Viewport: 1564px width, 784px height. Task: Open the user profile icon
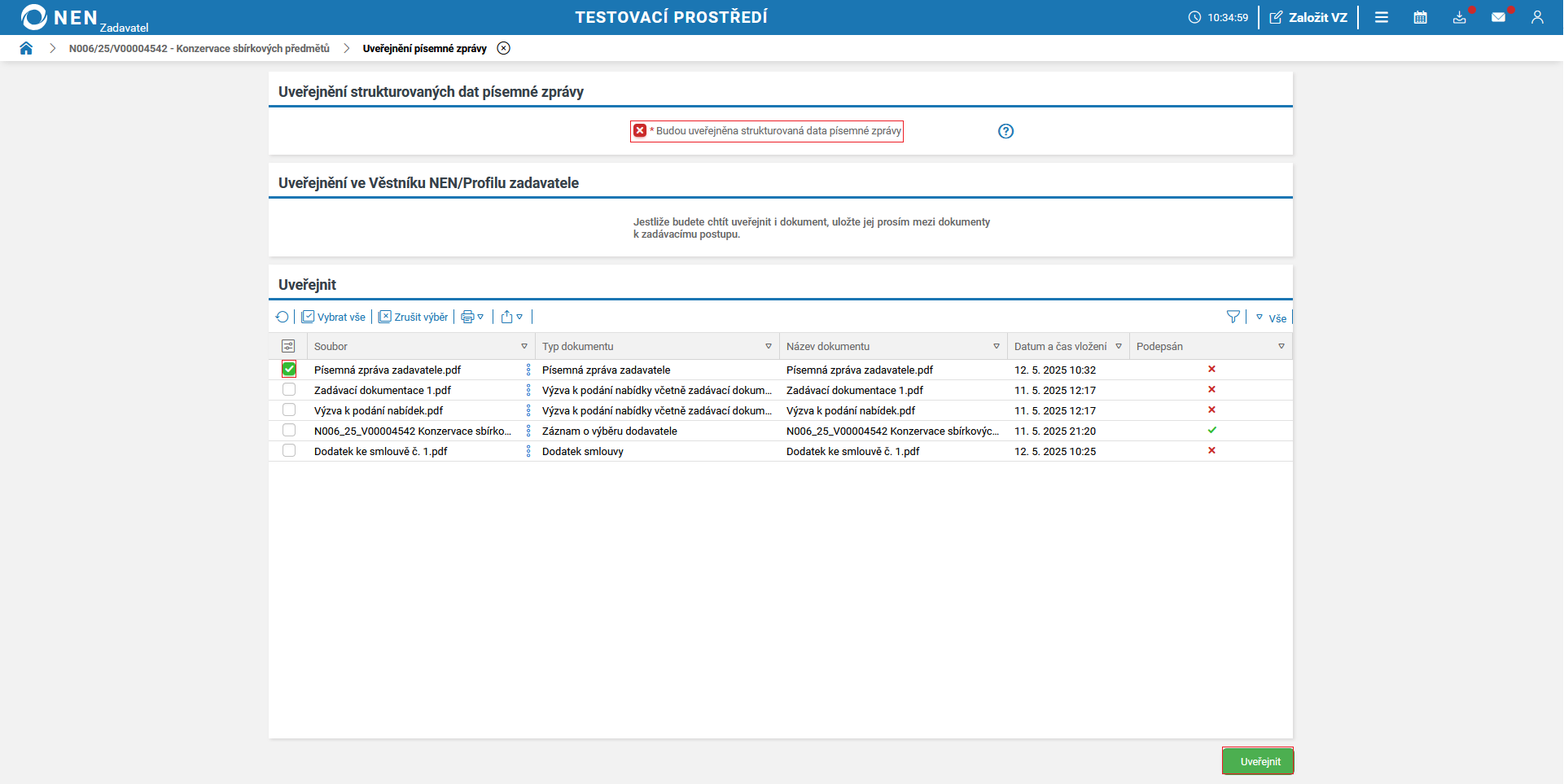1537,17
